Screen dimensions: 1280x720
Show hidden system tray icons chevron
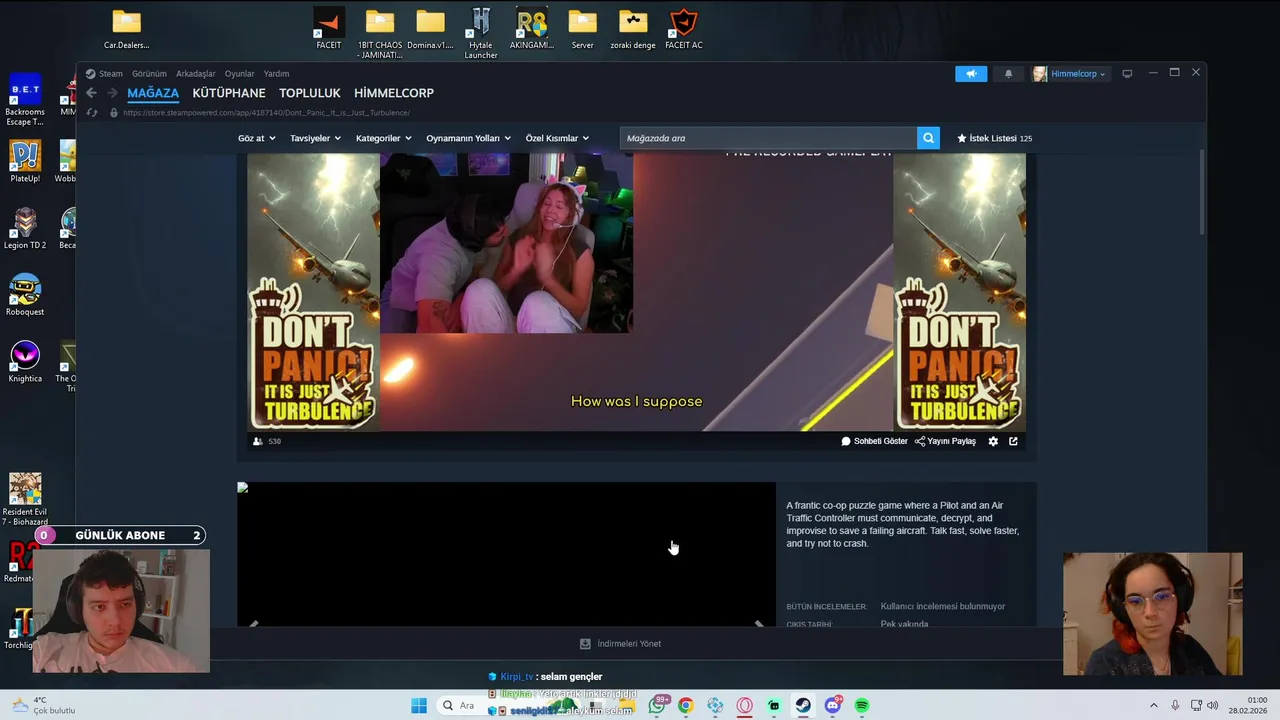click(x=1153, y=706)
